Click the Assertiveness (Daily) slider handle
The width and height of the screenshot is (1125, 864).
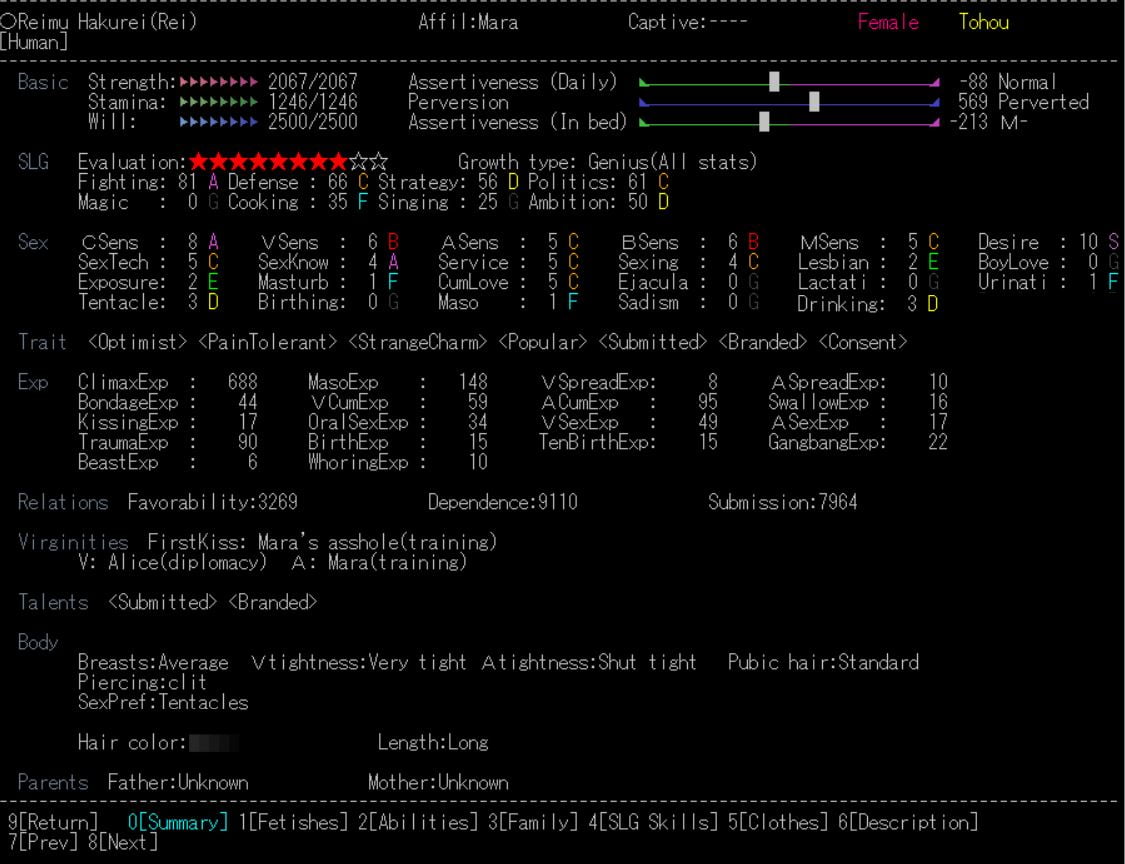tap(774, 82)
